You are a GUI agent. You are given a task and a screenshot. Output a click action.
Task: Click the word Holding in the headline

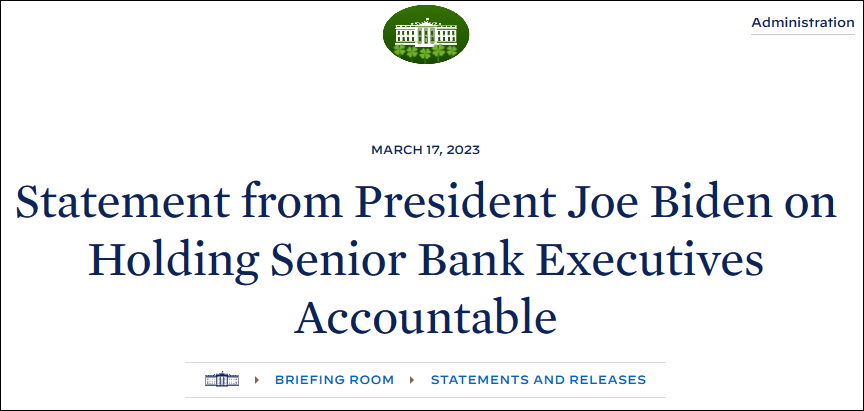[172, 262]
